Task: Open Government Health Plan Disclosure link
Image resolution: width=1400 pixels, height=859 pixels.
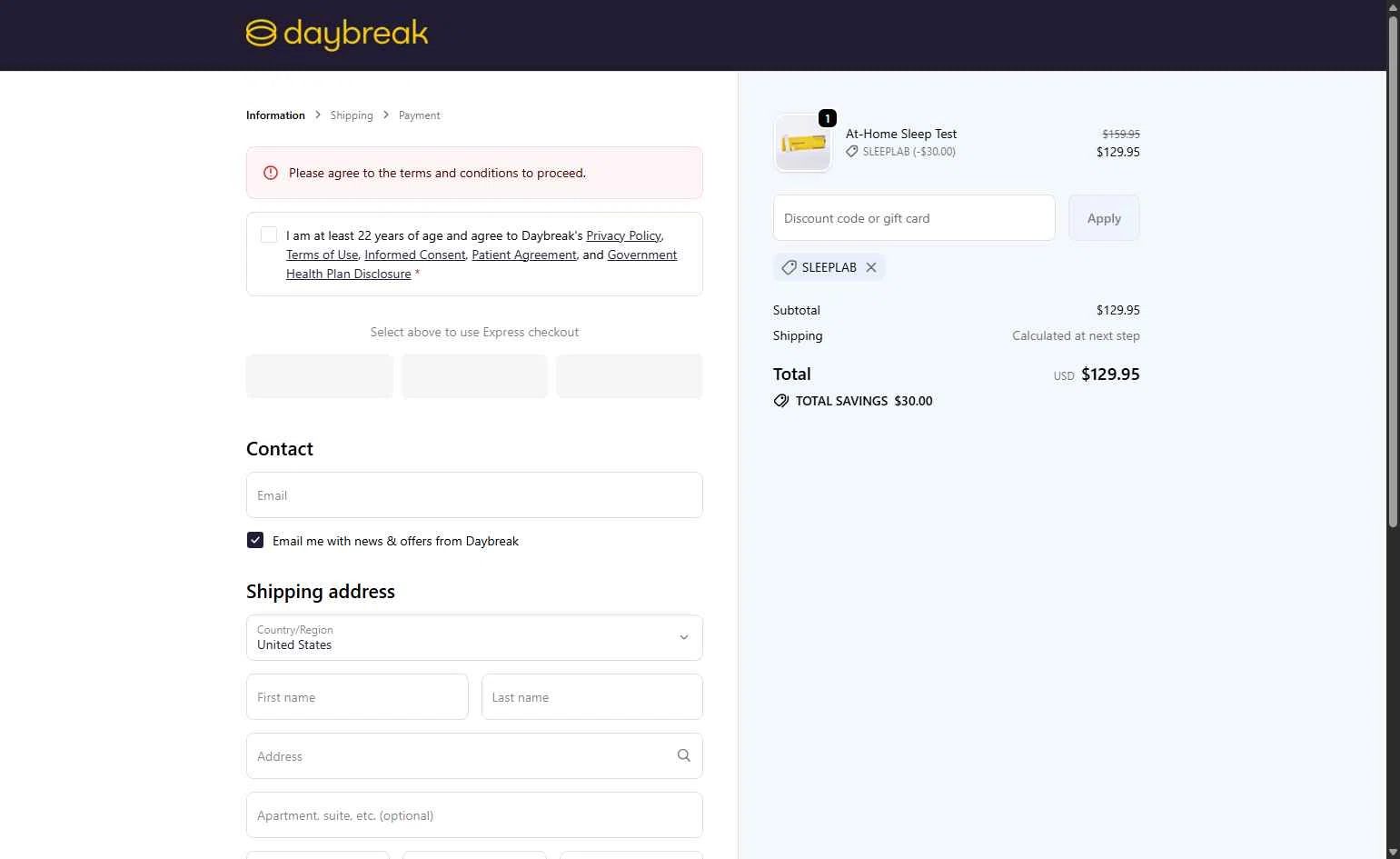Action: [482, 265]
